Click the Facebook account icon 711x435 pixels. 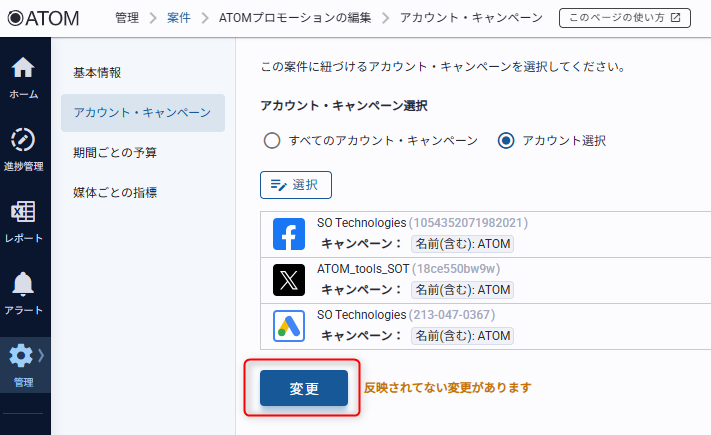[289, 235]
